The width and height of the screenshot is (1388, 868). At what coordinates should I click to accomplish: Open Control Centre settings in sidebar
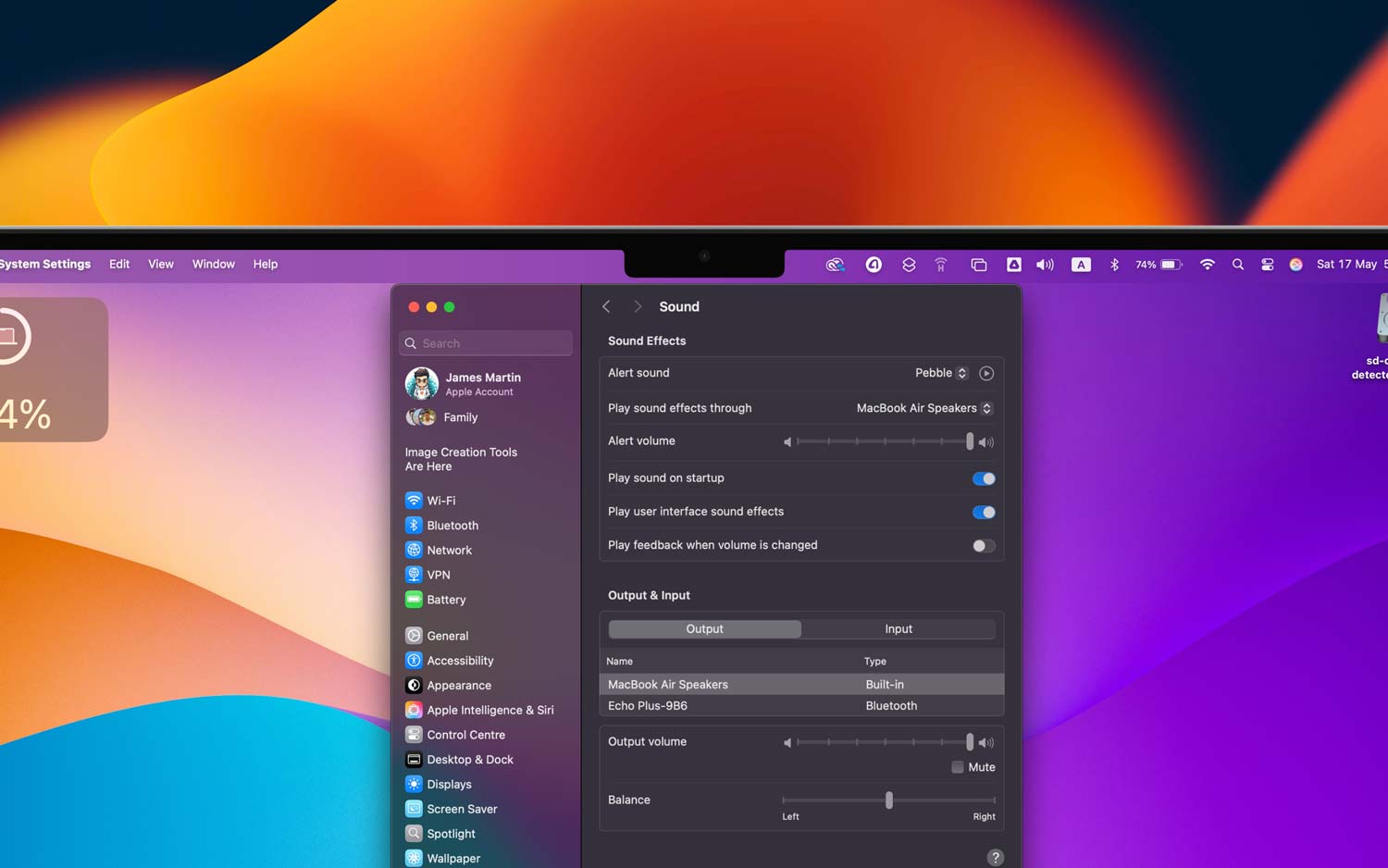pyautogui.click(x=465, y=734)
